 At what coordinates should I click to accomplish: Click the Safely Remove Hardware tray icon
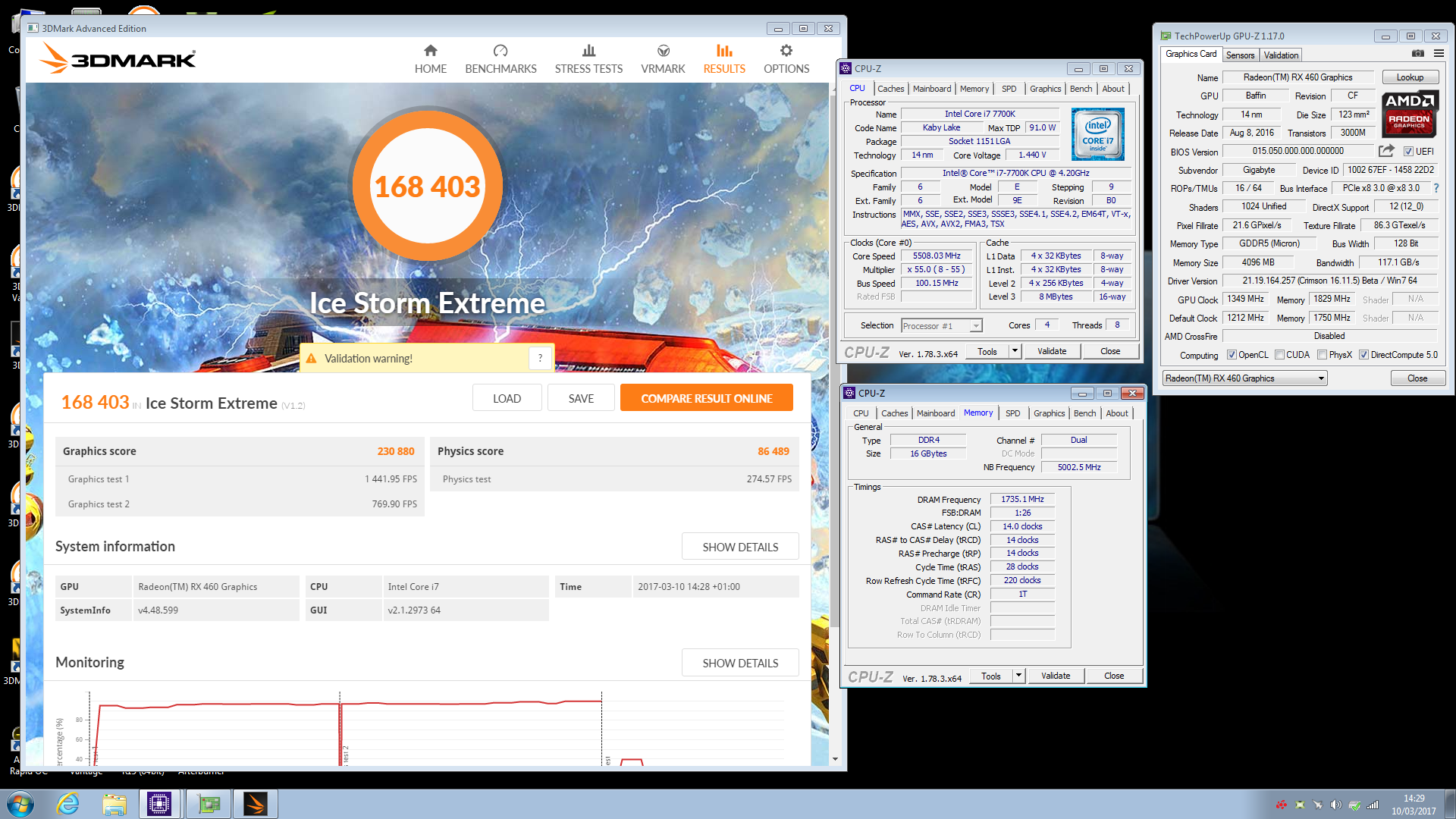[1354, 805]
